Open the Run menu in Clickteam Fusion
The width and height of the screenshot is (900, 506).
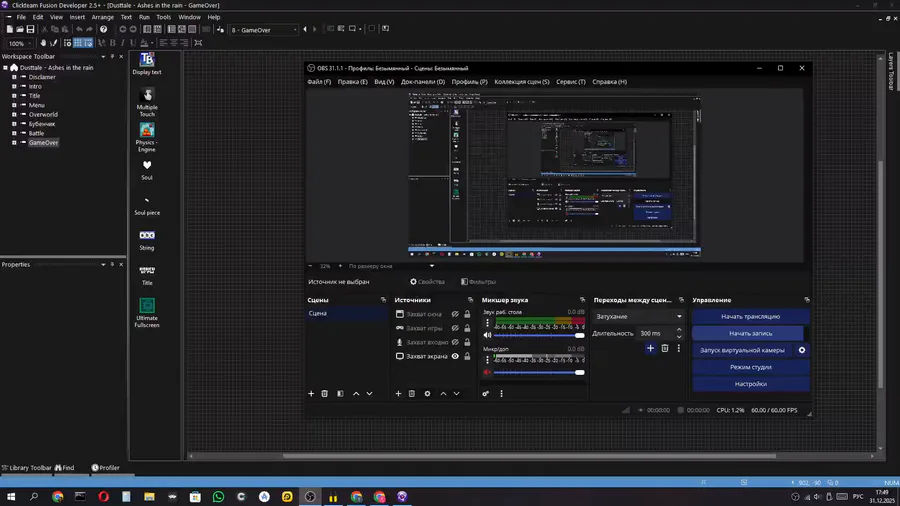click(144, 17)
